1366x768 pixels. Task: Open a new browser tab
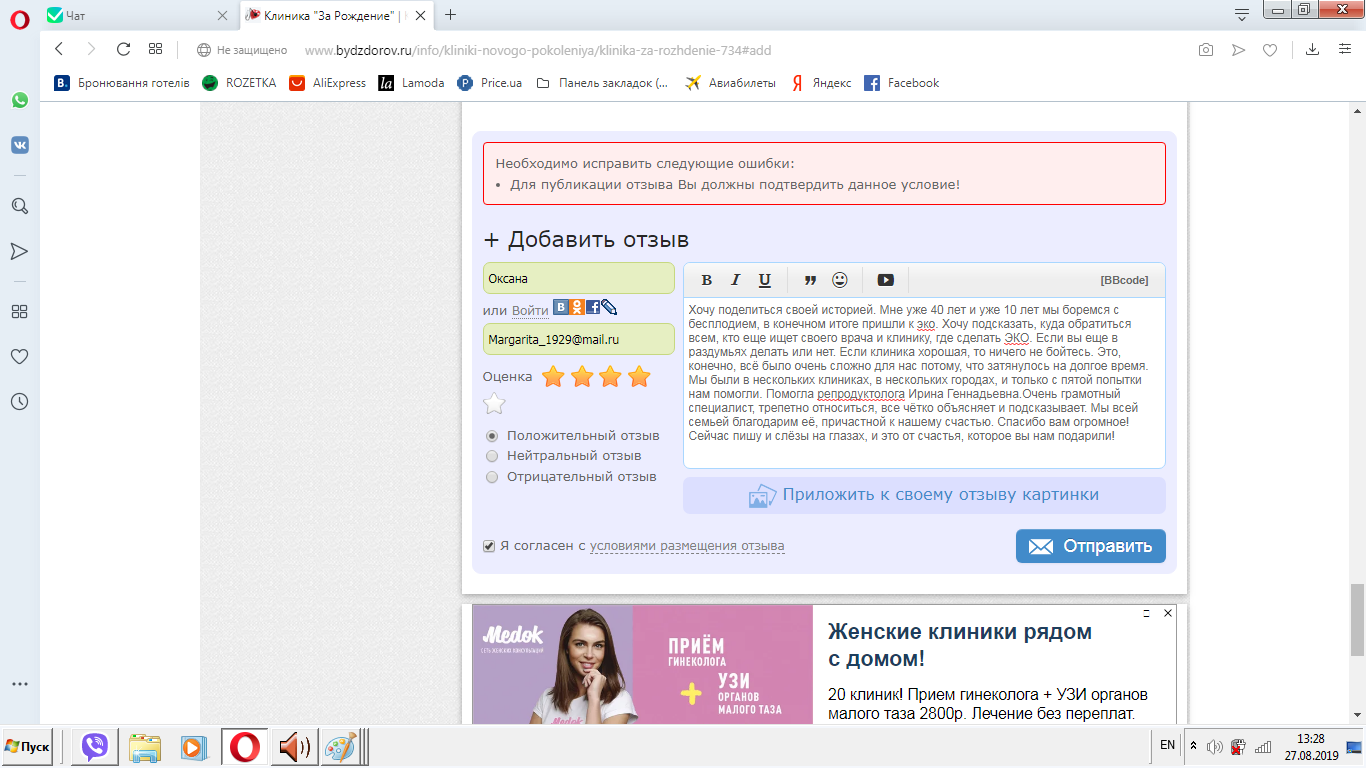[x=451, y=14]
